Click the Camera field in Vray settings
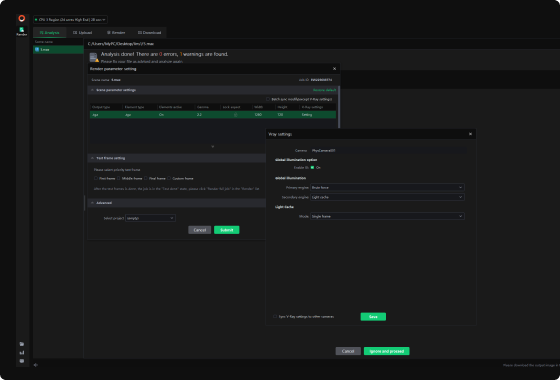Image resolution: width=560 pixels, height=380 pixels. [388, 151]
